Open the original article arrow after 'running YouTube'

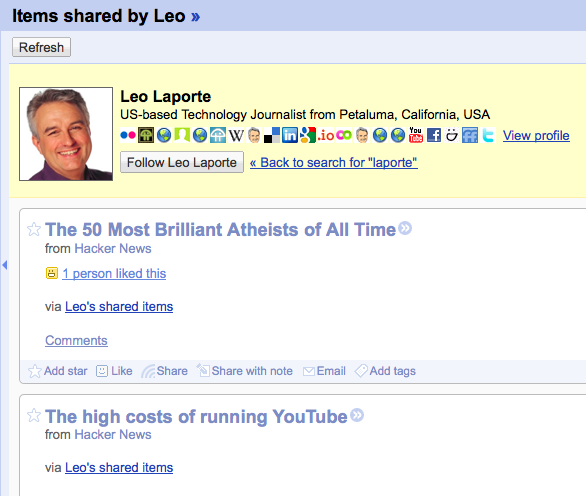pos(357,415)
